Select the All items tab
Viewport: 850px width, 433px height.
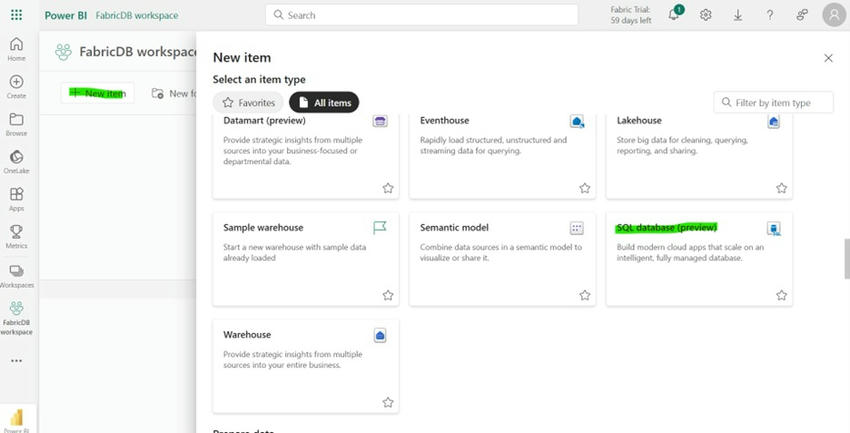pos(324,102)
